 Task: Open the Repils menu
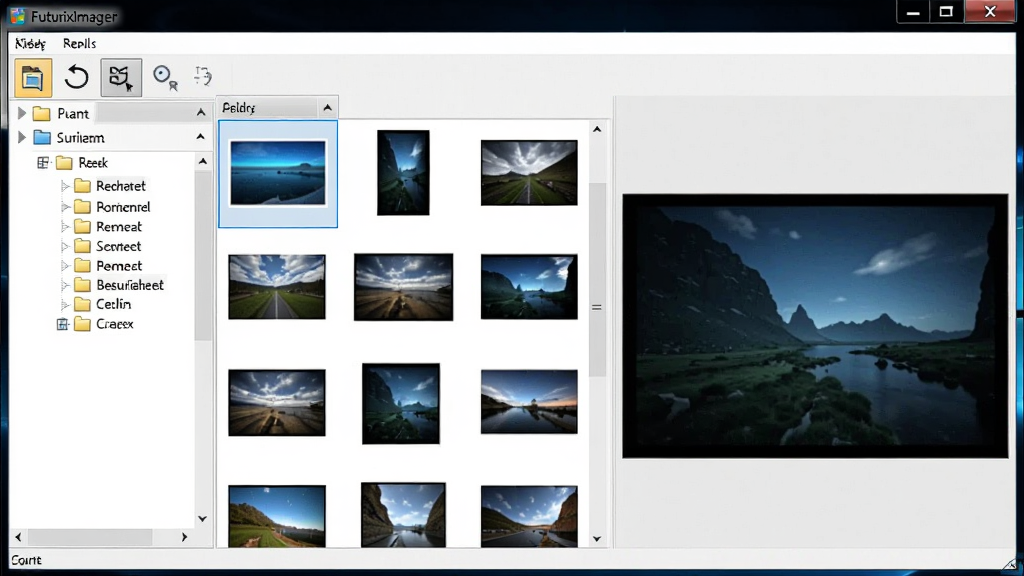tap(80, 44)
